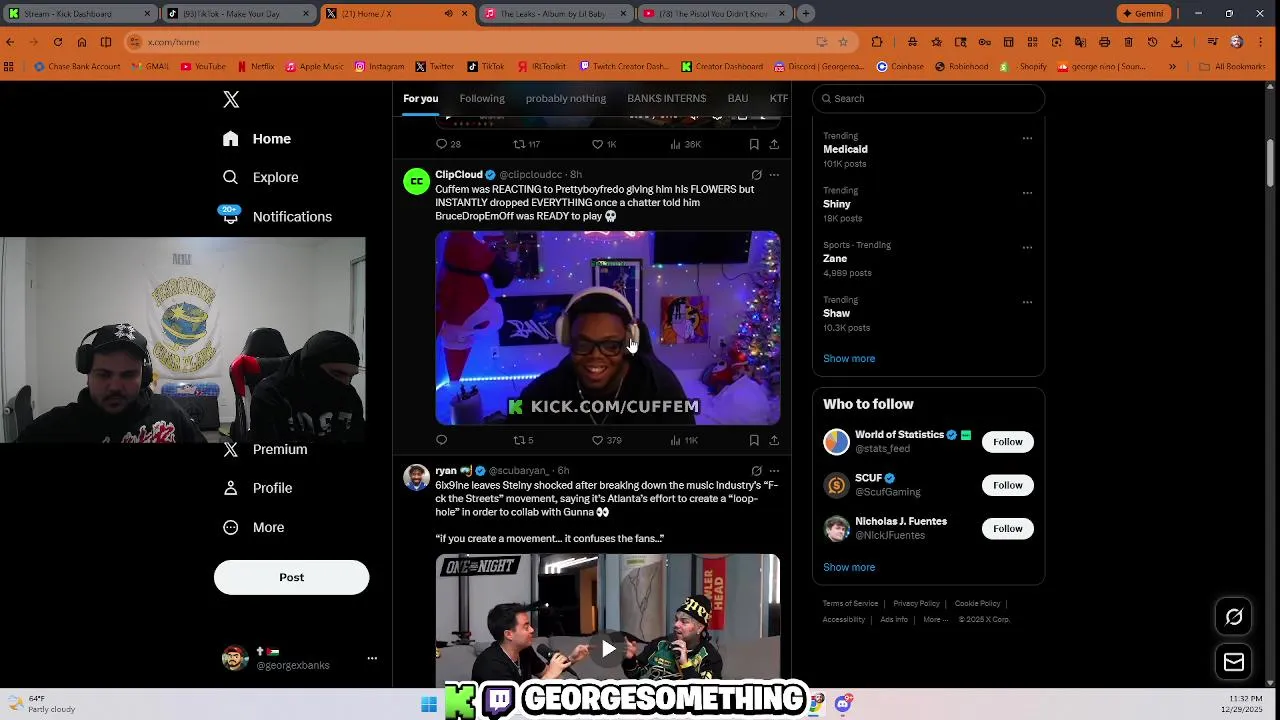The height and width of the screenshot is (720, 1280).
Task: Switch to the probably nothing tab
Action: point(566,98)
